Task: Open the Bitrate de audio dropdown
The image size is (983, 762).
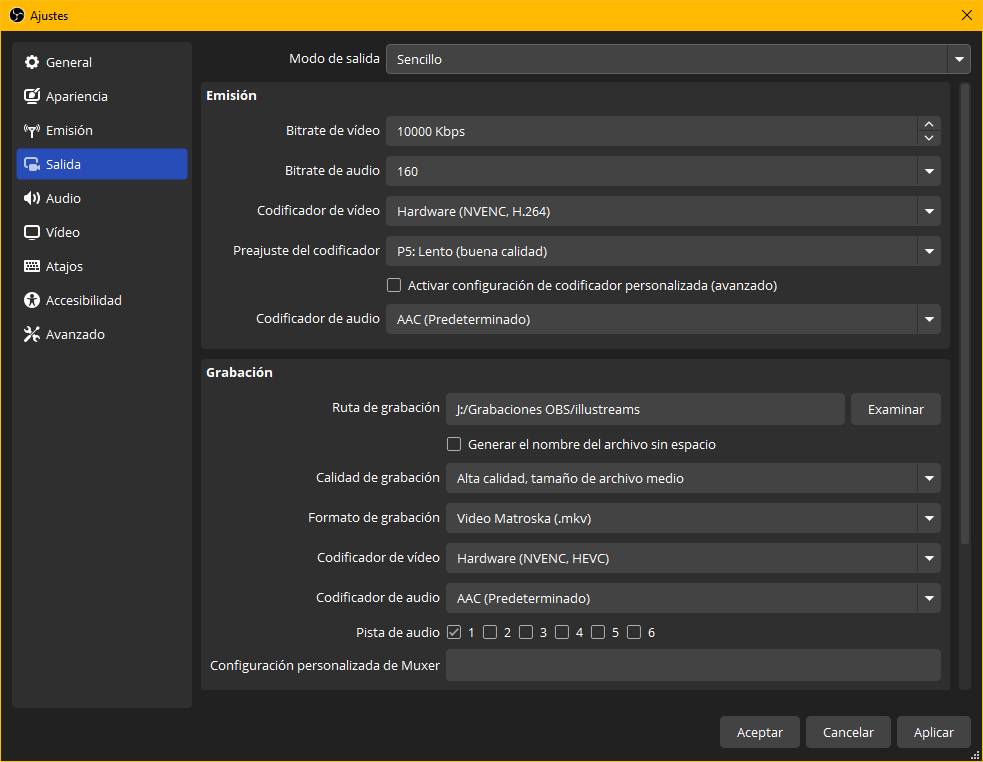Action: (663, 171)
